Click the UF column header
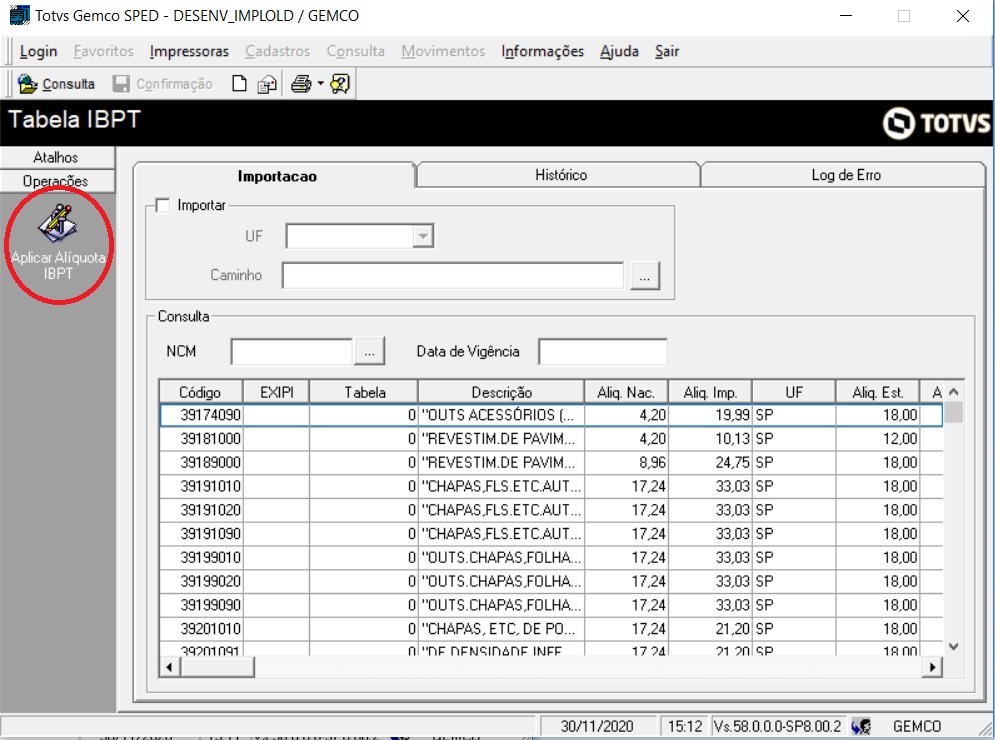Screen dimensions: 995x740 [794, 392]
